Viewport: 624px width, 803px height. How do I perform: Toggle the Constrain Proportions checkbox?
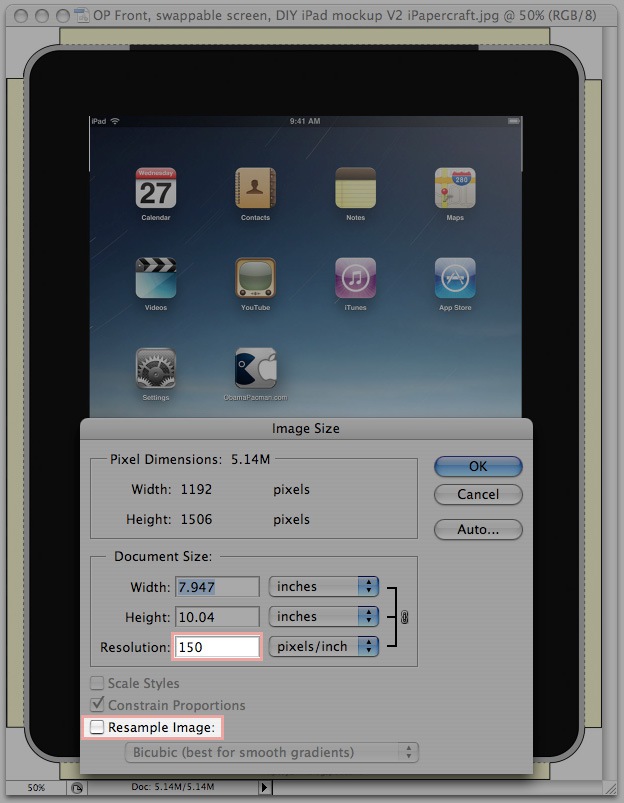(x=97, y=705)
